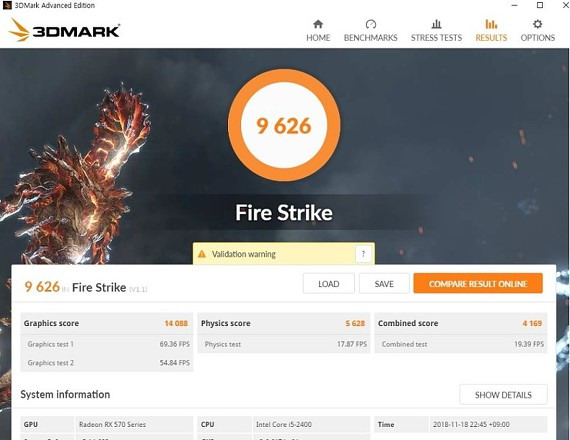Click the Validation warning banner
The image size is (570, 440).
284,253
